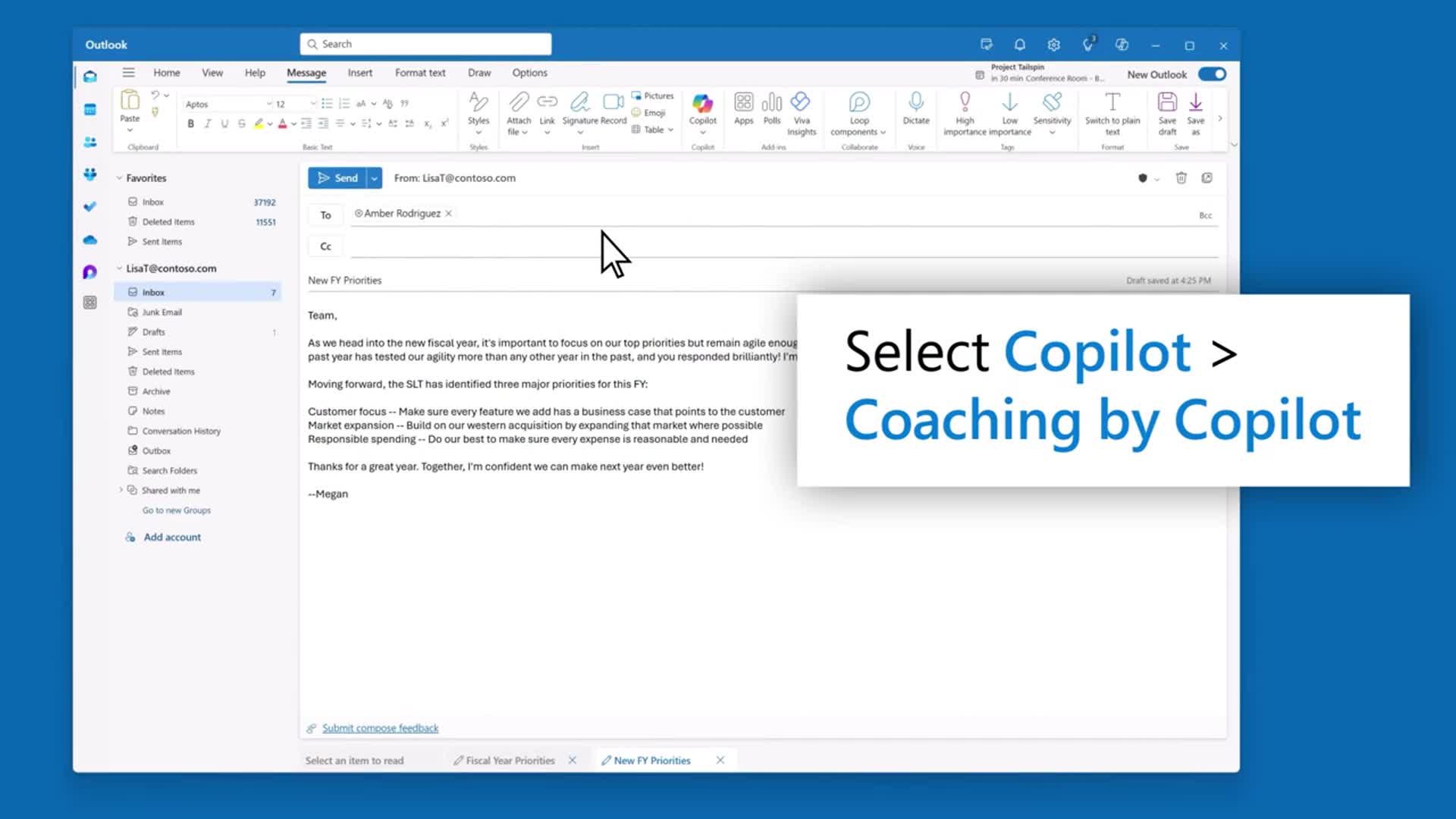Click Add account link
The image size is (1456, 819).
(x=172, y=537)
